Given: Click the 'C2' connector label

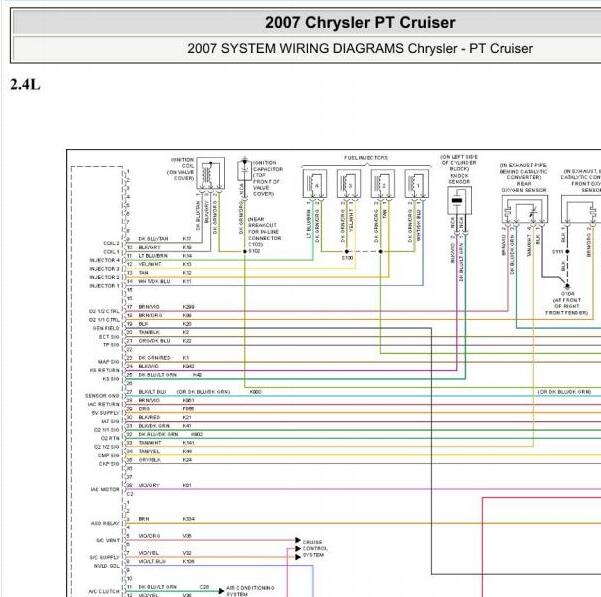Looking at the screenshot, I should pos(130,494).
